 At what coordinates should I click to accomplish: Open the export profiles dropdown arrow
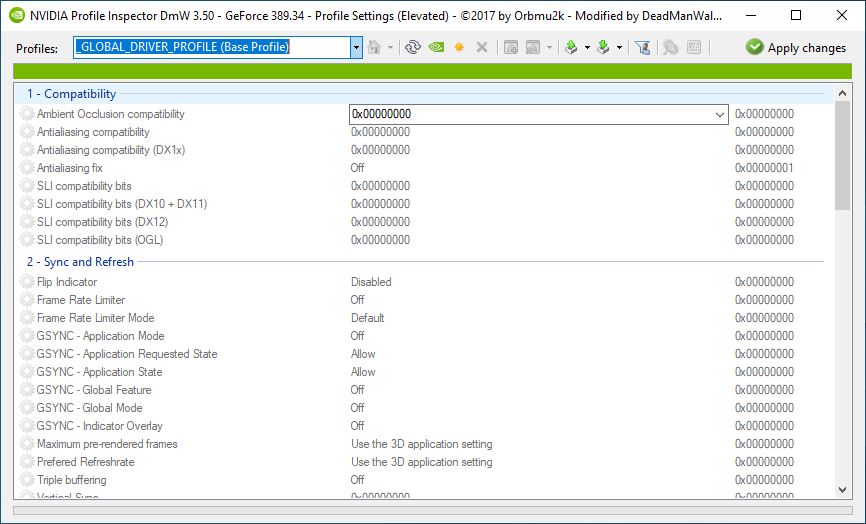587,47
